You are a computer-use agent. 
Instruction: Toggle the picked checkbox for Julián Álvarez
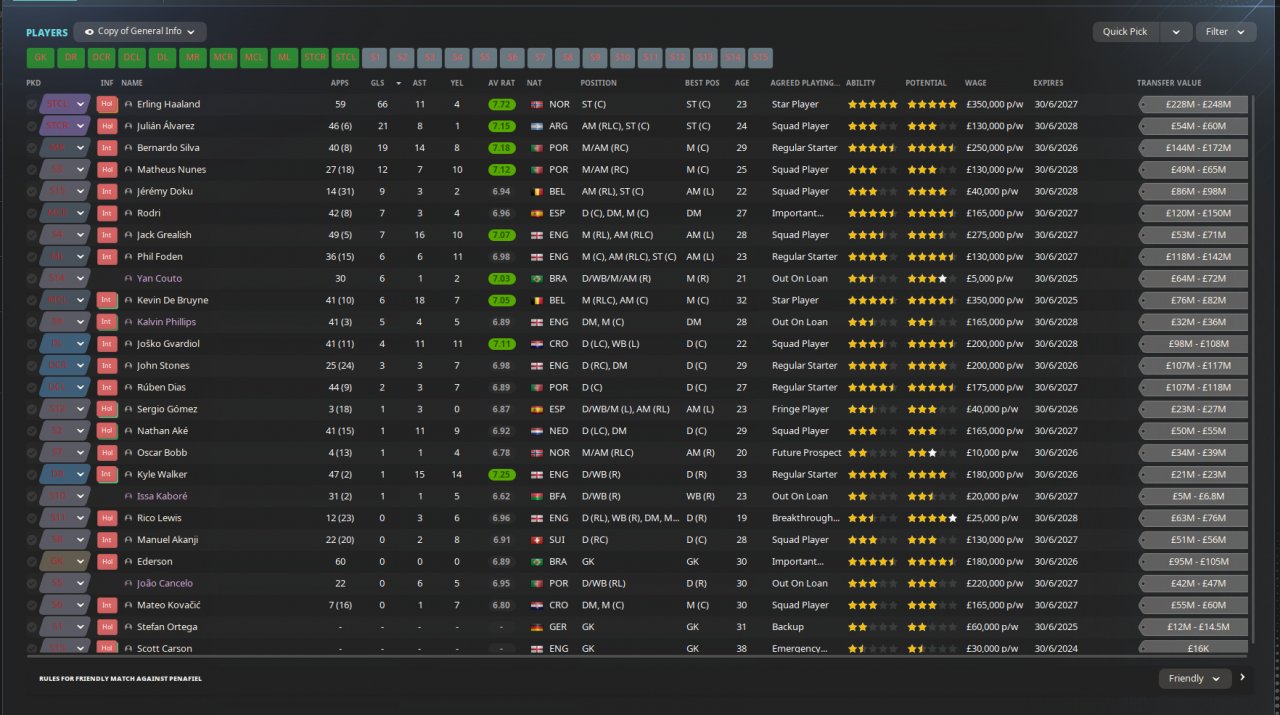[x=32, y=126]
